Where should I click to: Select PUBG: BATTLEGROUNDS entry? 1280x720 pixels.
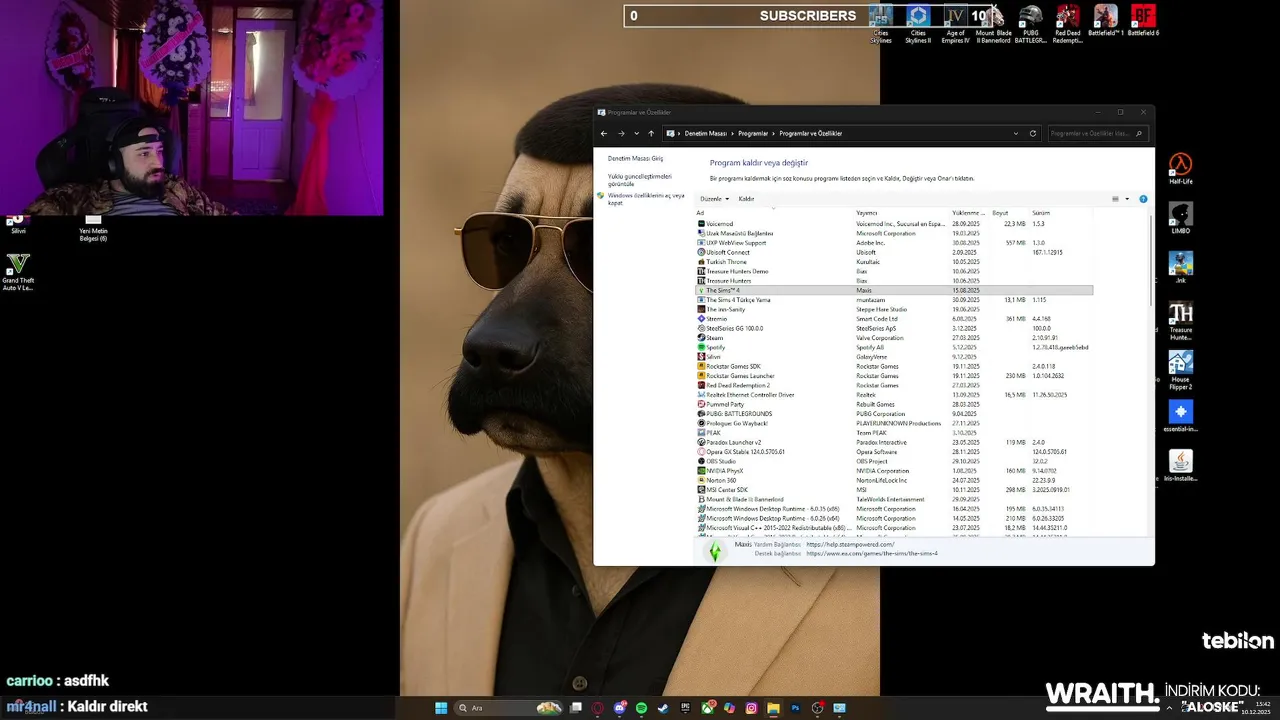[x=894, y=414]
